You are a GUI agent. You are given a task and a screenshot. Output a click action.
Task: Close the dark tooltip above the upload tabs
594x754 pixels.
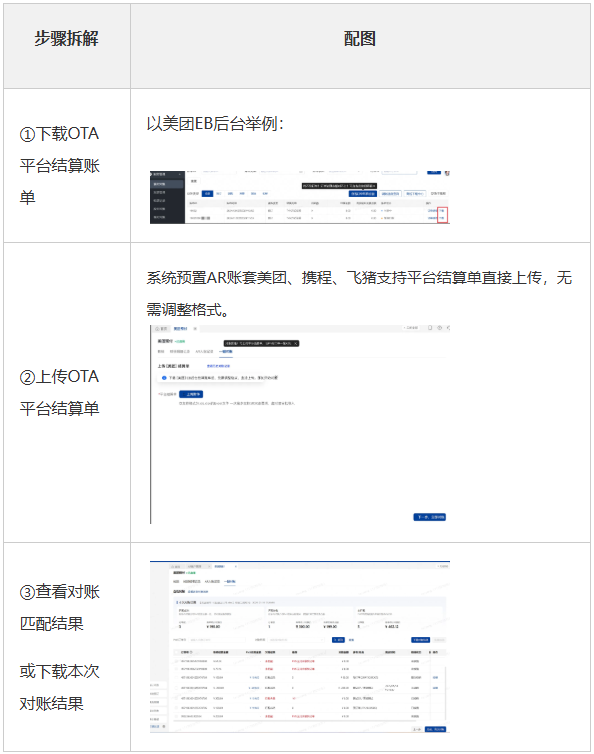[x=296, y=343]
